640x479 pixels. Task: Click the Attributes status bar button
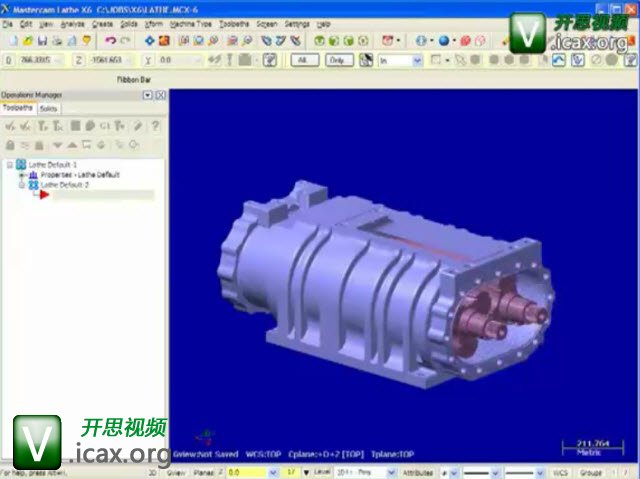[418, 472]
